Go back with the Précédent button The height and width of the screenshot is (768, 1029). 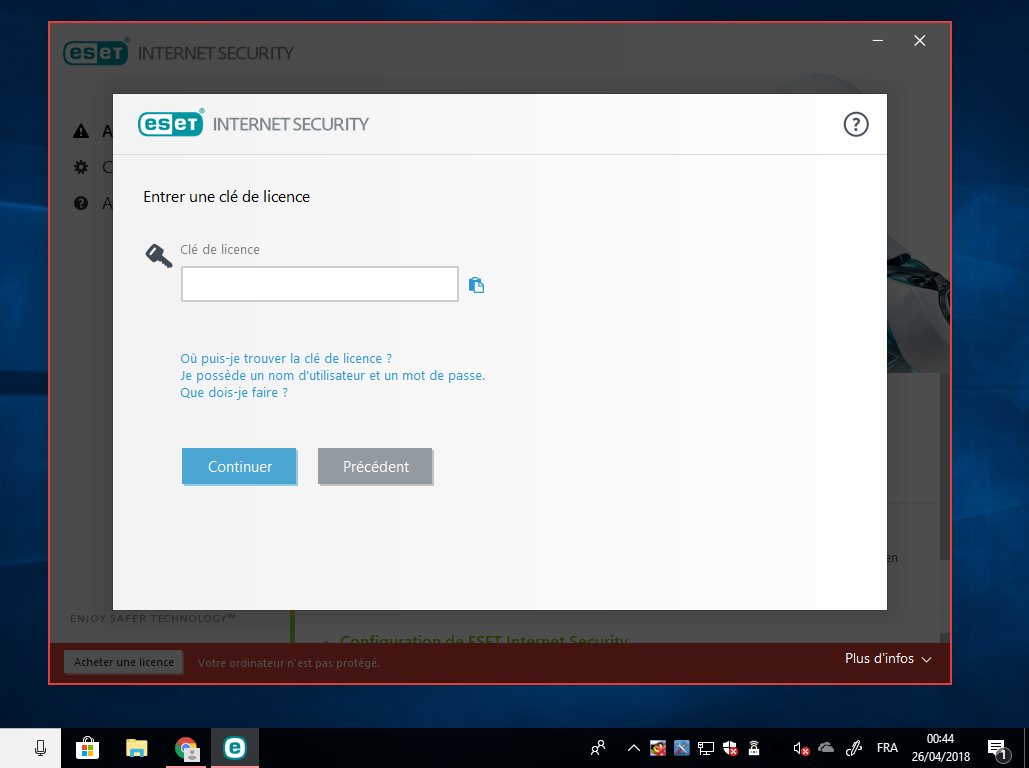375,467
